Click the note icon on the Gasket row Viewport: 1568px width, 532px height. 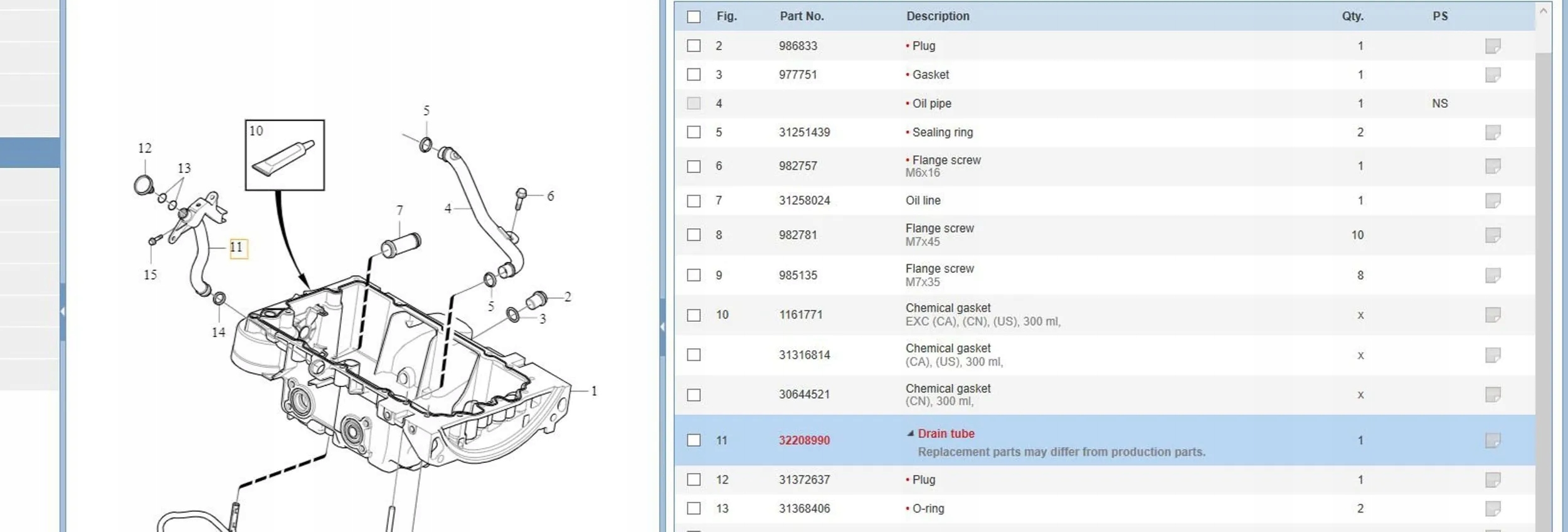point(1493,75)
